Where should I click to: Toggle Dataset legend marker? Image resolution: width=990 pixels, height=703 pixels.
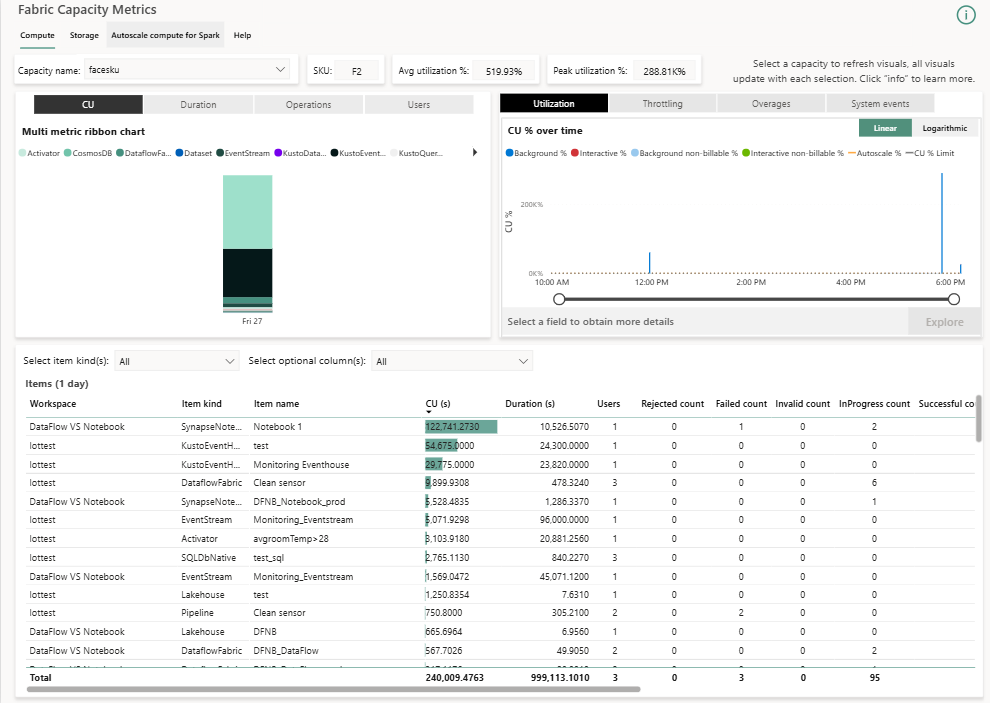pos(179,153)
